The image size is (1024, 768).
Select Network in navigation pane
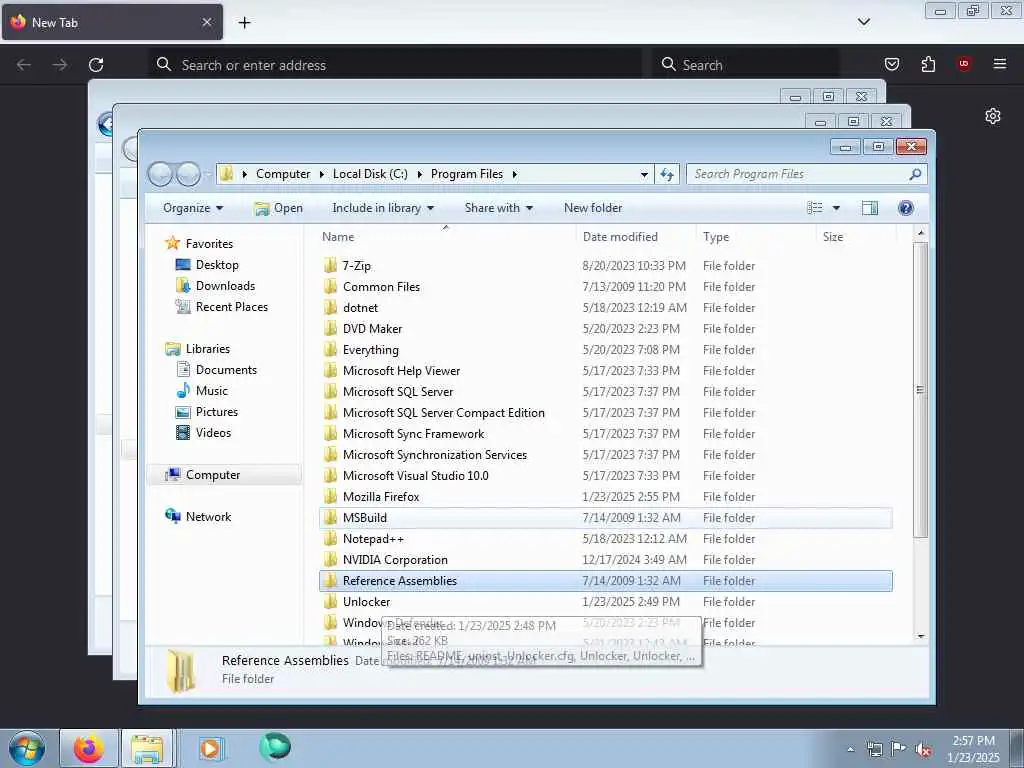click(208, 517)
